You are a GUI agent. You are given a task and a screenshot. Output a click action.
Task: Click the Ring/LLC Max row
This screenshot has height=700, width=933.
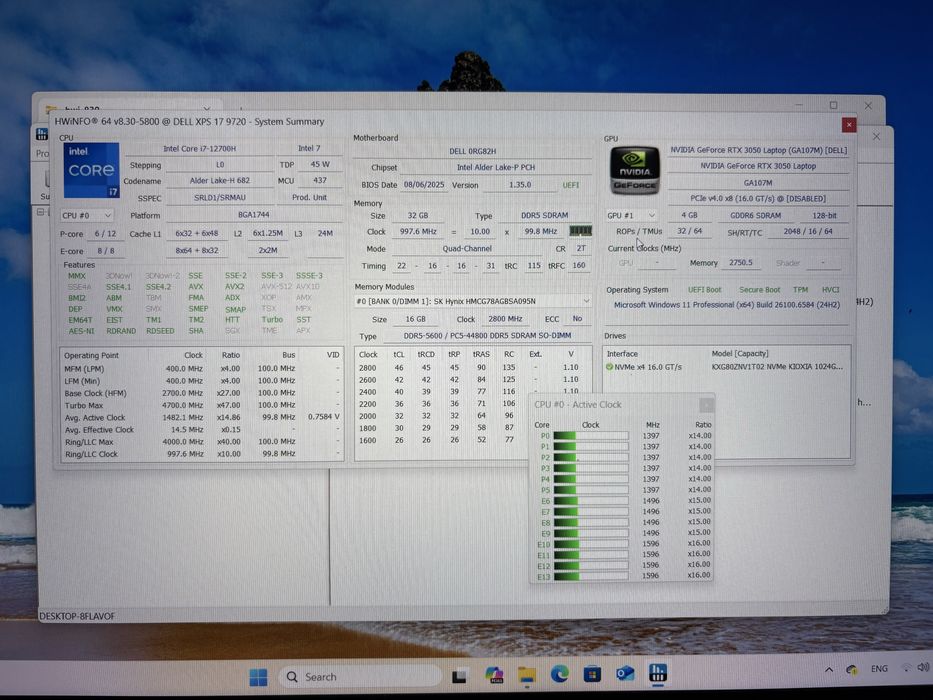coord(202,442)
